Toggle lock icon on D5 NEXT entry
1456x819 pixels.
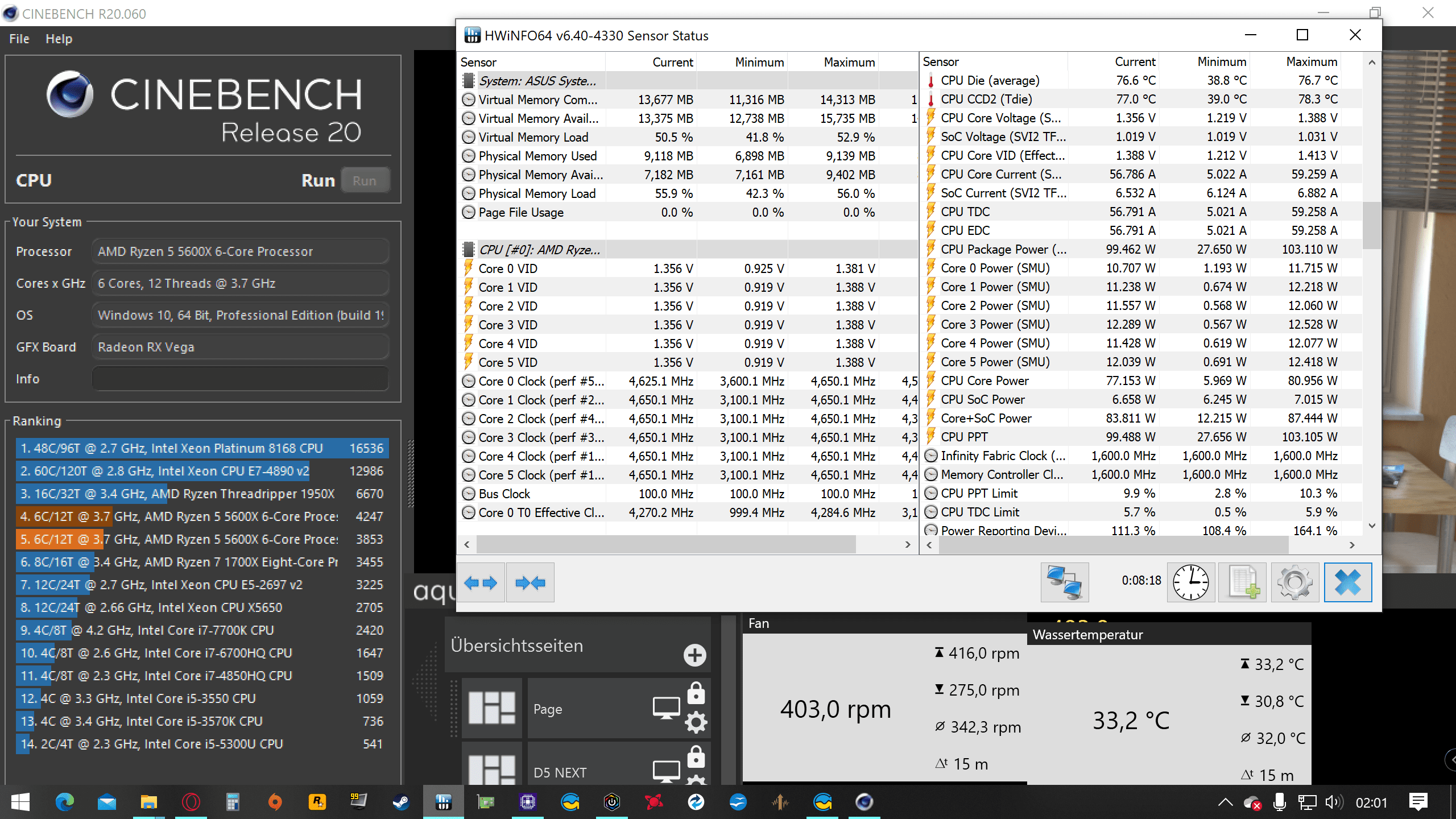(x=696, y=758)
